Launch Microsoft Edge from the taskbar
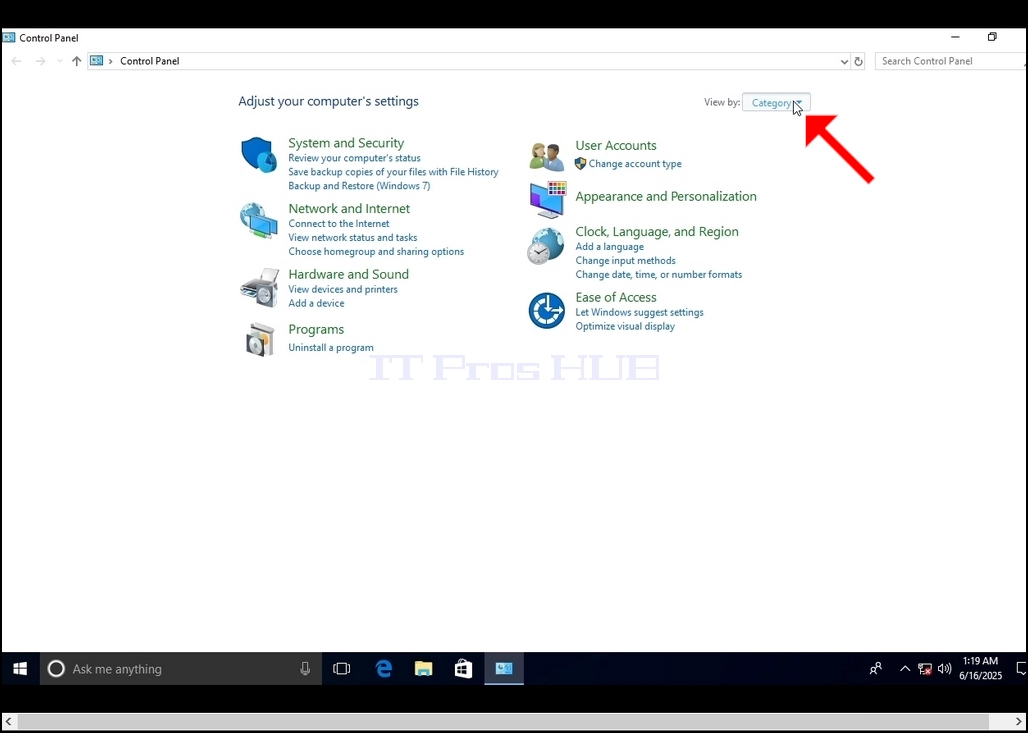This screenshot has width=1028, height=733. click(384, 669)
